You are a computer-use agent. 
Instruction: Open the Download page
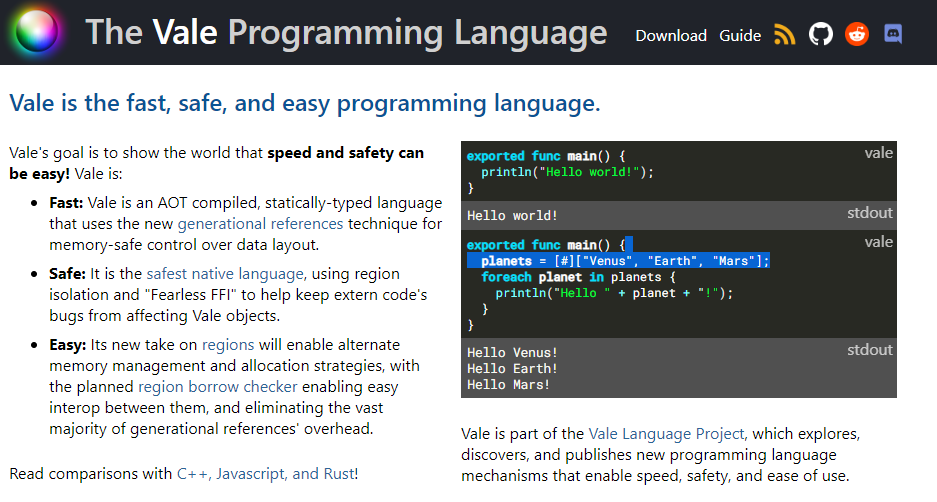point(670,36)
